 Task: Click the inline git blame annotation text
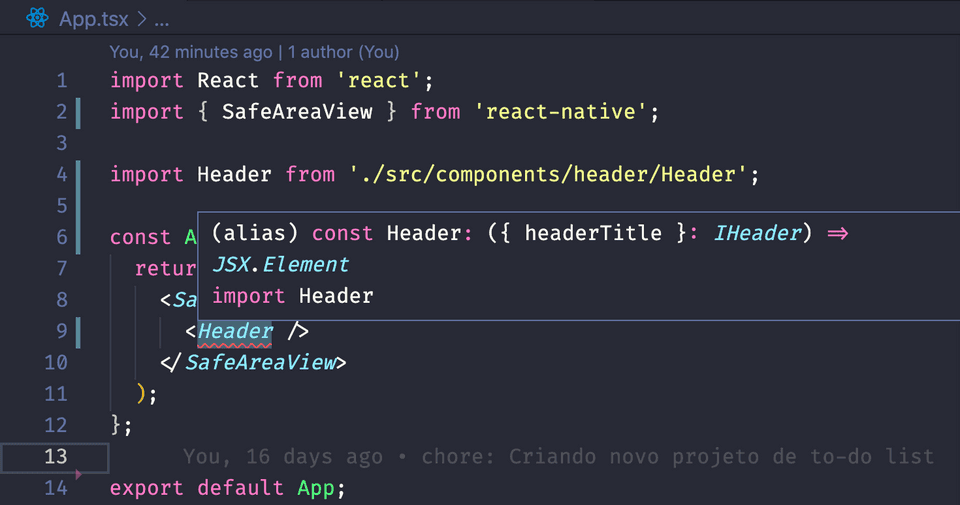pos(558,457)
